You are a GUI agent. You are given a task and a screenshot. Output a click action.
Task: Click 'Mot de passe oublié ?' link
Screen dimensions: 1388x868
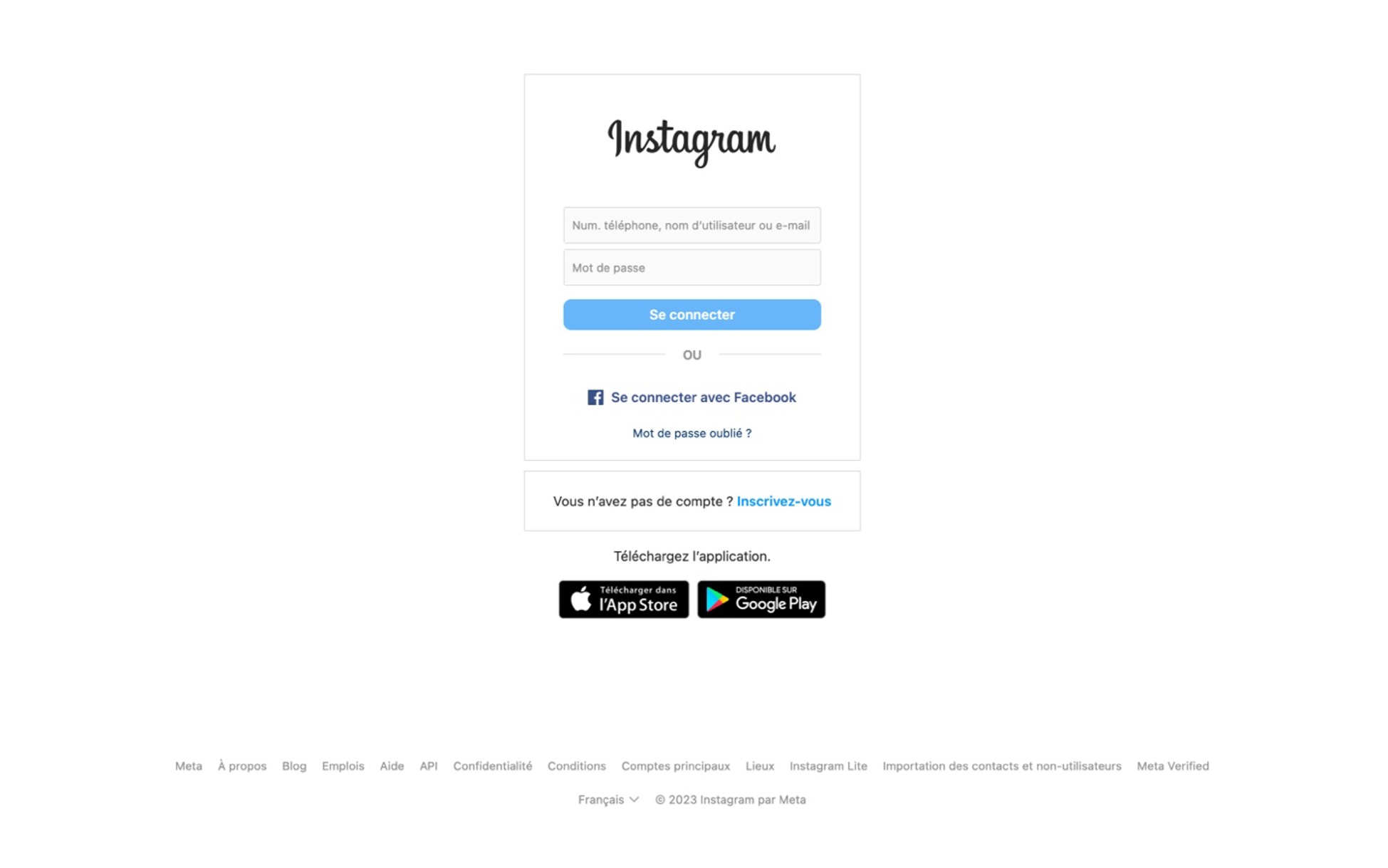click(x=692, y=433)
